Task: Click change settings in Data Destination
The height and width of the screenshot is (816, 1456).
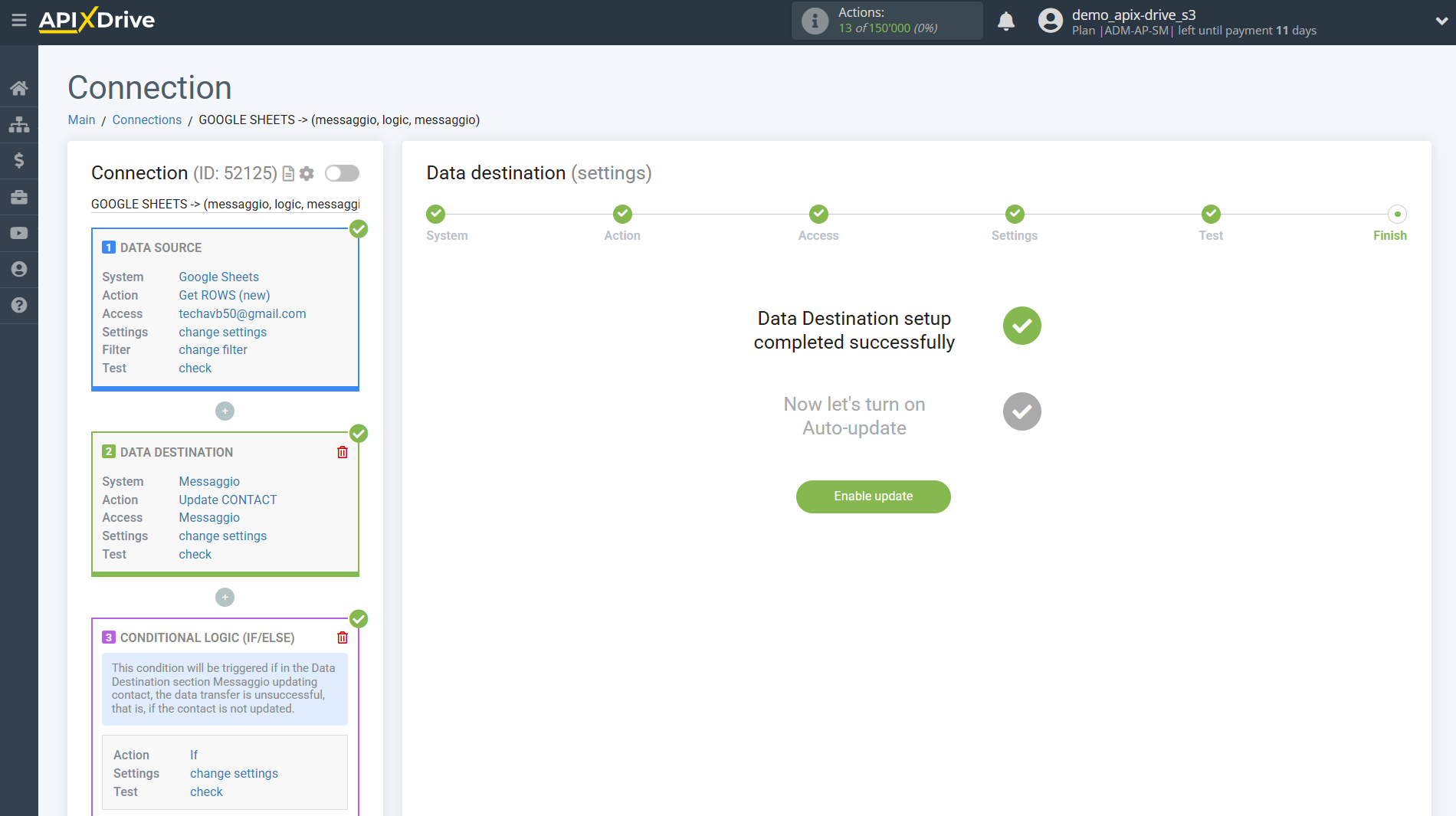Action: click(x=222, y=536)
